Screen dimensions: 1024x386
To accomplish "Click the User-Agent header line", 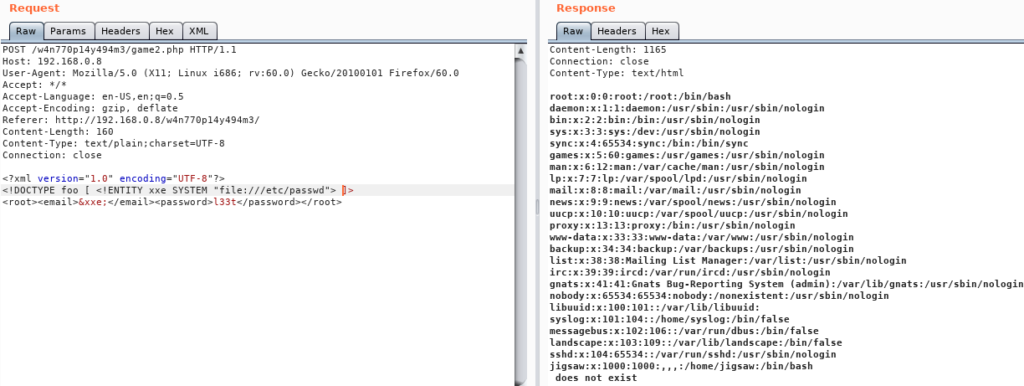I will click(x=231, y=73).
